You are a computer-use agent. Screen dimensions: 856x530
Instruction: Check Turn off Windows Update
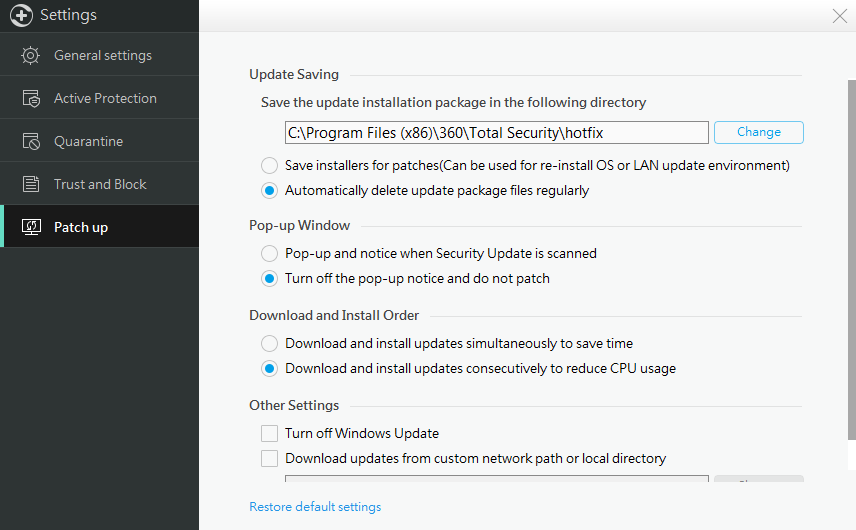pos(269,433)
